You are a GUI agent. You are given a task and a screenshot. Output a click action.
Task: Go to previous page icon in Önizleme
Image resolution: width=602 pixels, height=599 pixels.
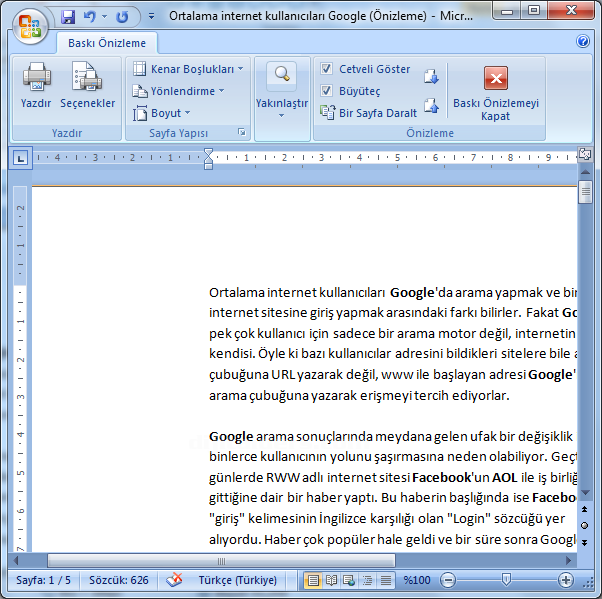[x=431, y=106]
